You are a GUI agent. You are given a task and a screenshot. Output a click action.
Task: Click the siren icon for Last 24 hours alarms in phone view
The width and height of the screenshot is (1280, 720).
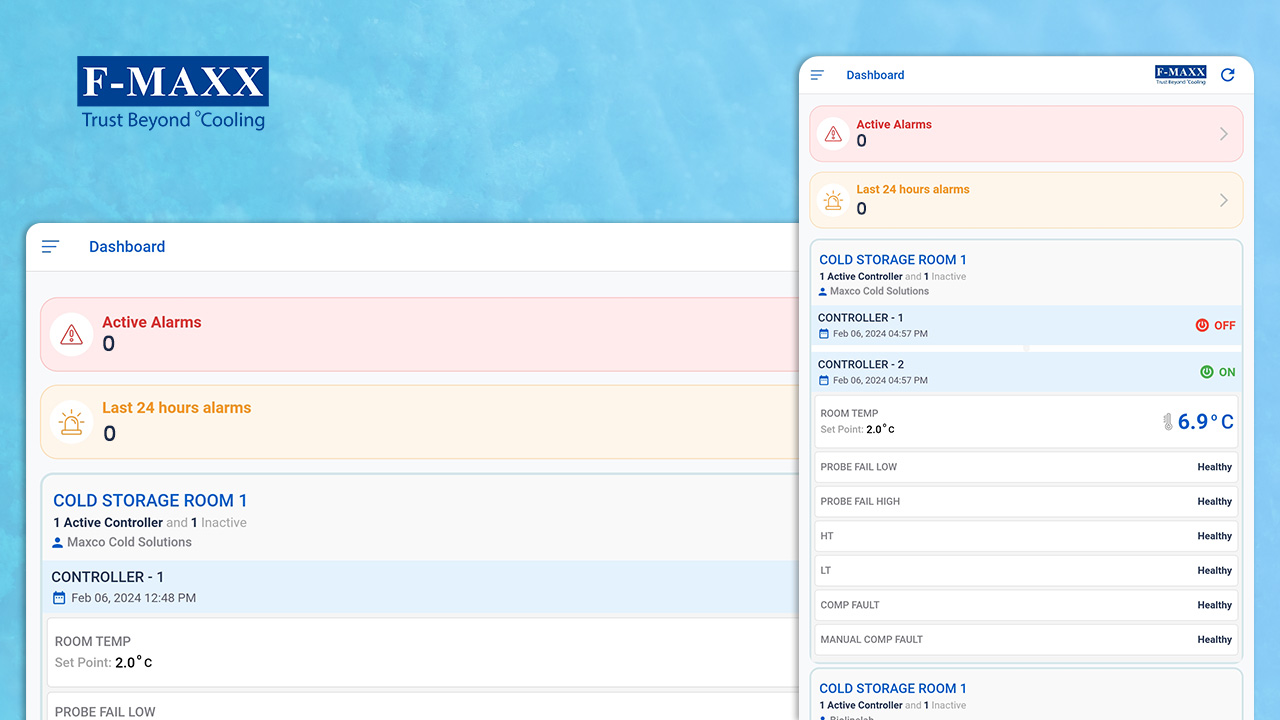point(833,200)
